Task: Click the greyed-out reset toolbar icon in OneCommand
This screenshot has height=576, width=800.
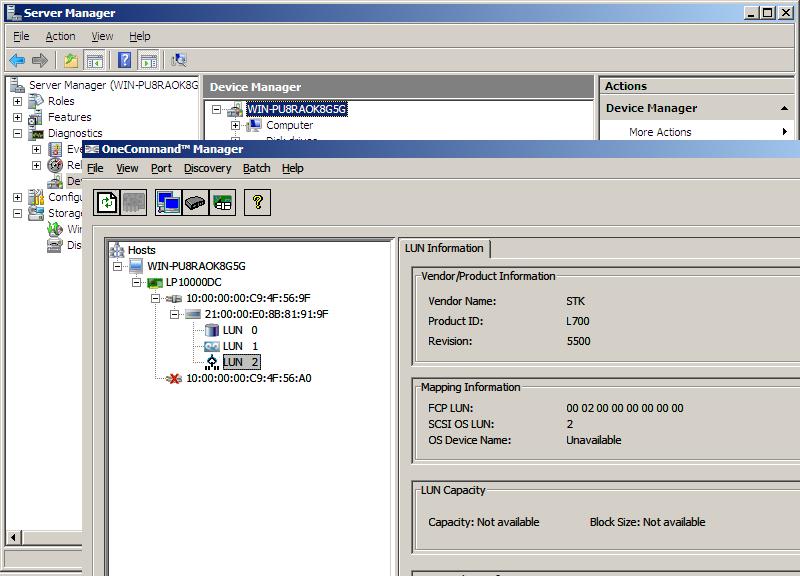Action: click(134, 203)
